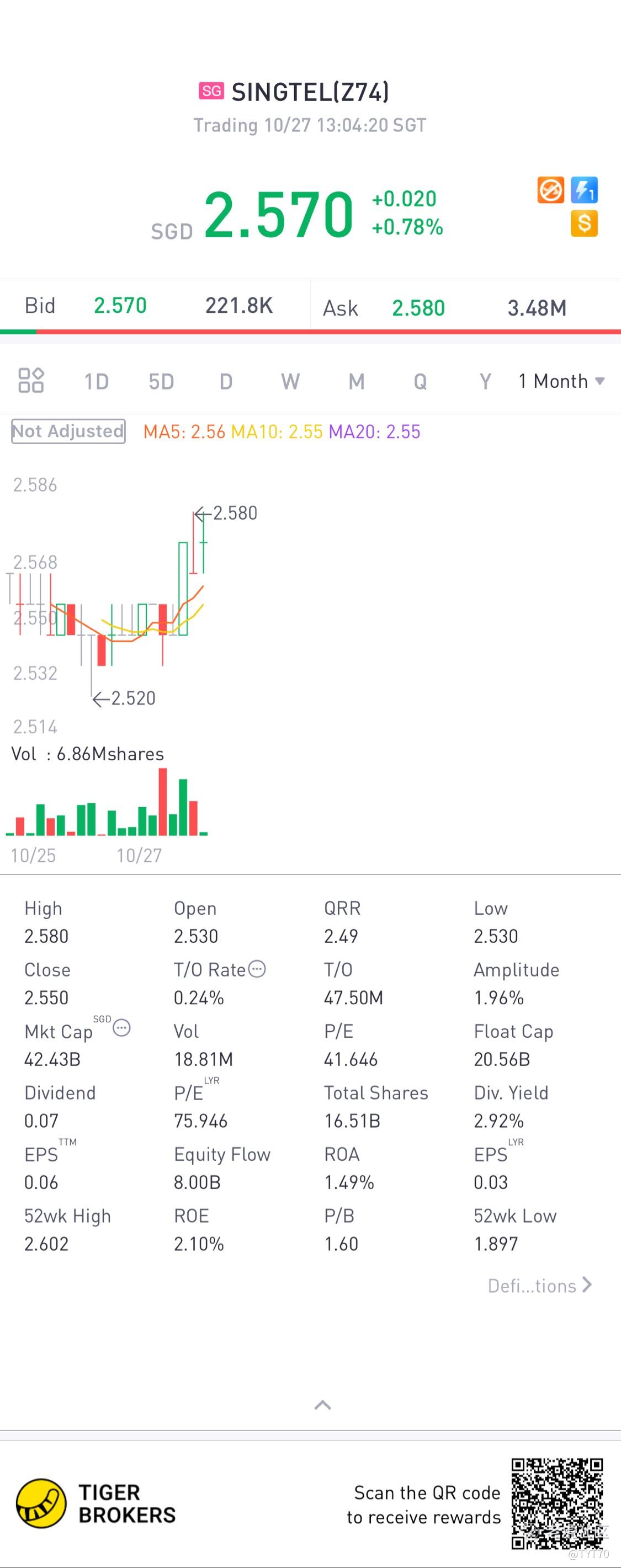The width and height of the screenshot is (621, 1568).
Task: Tap the MA20: 2.55 indicator label
Action: [x=374, y=431]
